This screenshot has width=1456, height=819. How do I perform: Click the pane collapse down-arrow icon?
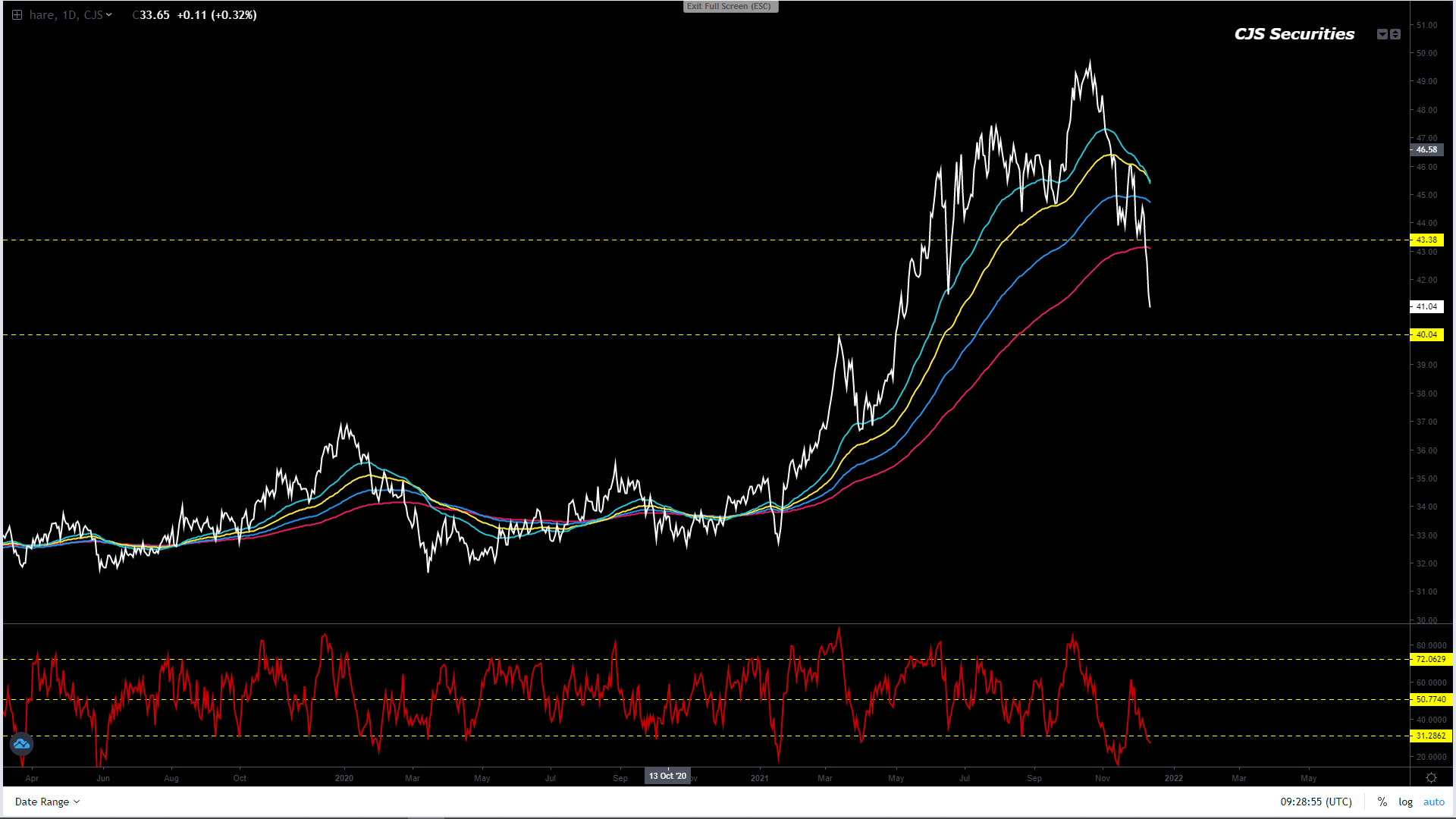[x=1382, y=34]
